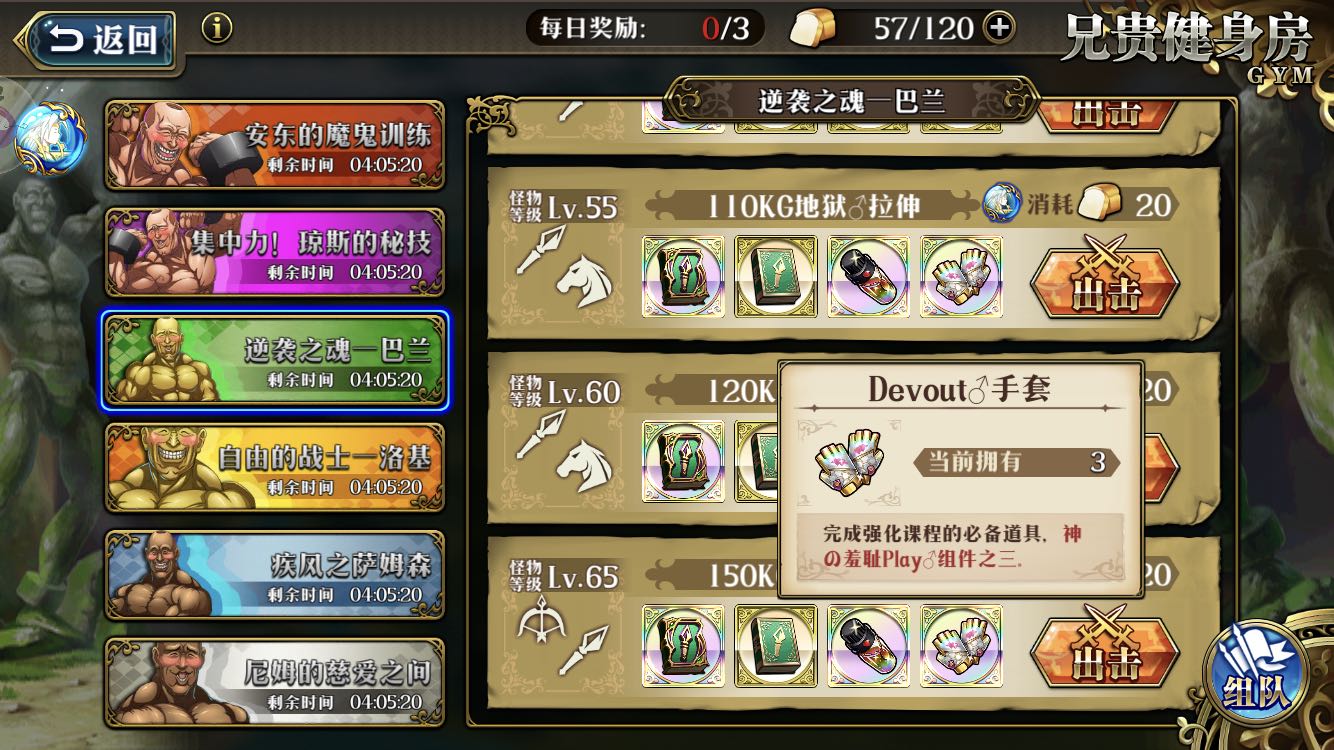Tap the info icon beside 返回
The image size is (1334, 750).
(x=217, y=28)
